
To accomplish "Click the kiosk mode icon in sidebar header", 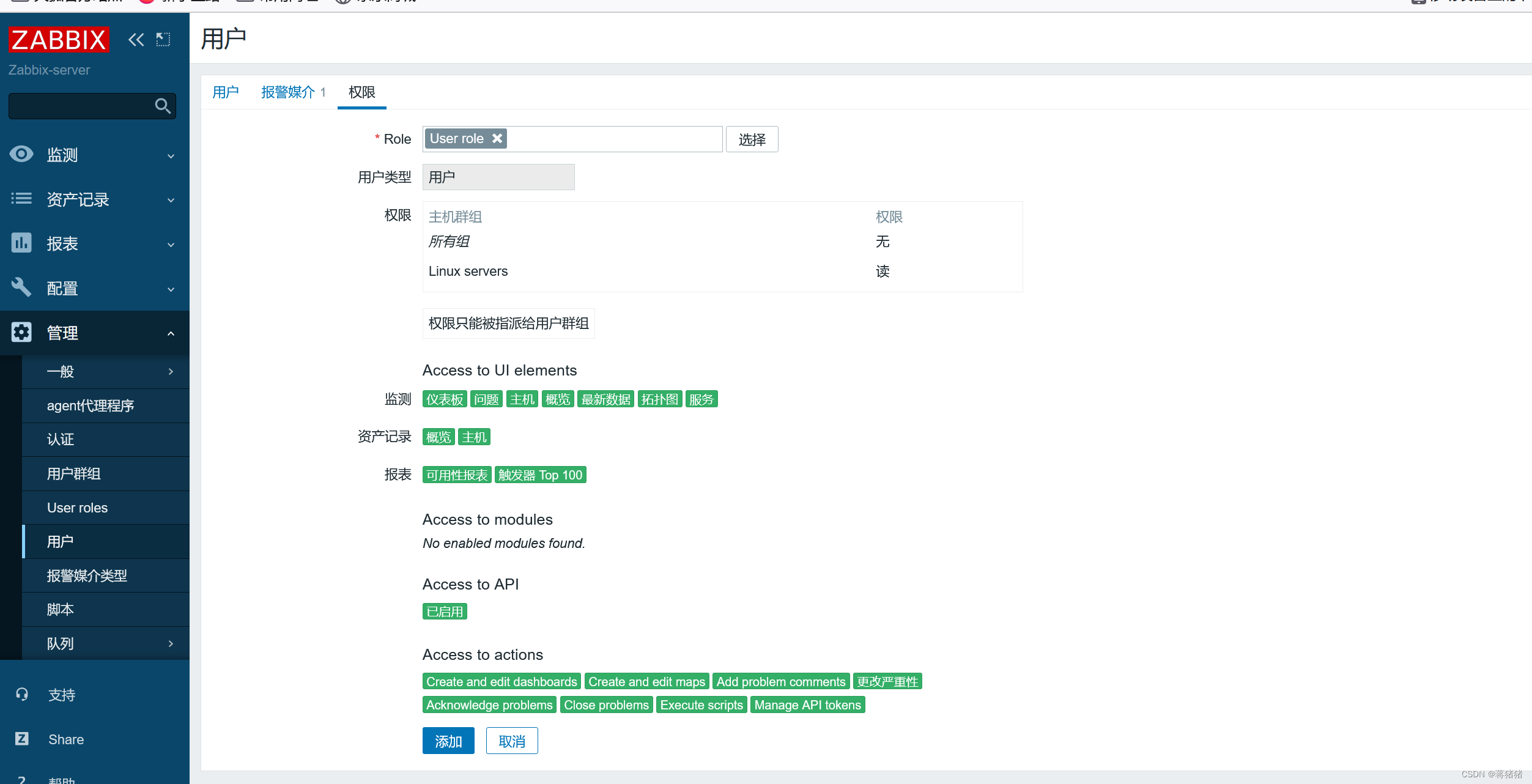I will [x=163, y=40].
